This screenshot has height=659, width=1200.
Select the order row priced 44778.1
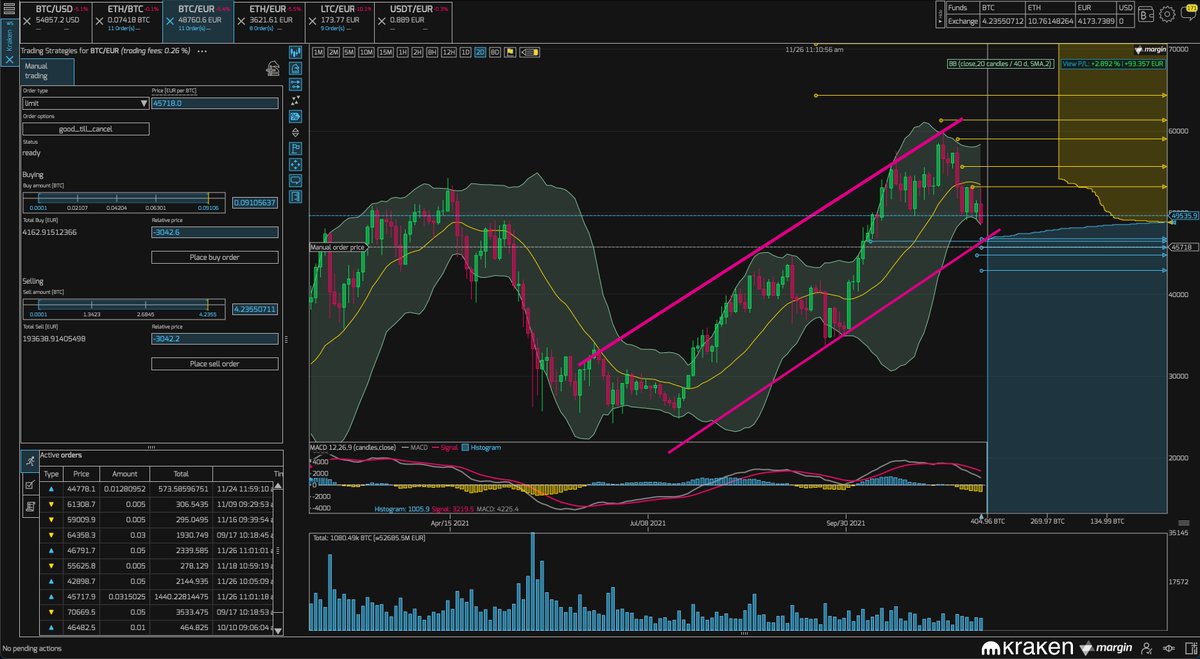156,488
